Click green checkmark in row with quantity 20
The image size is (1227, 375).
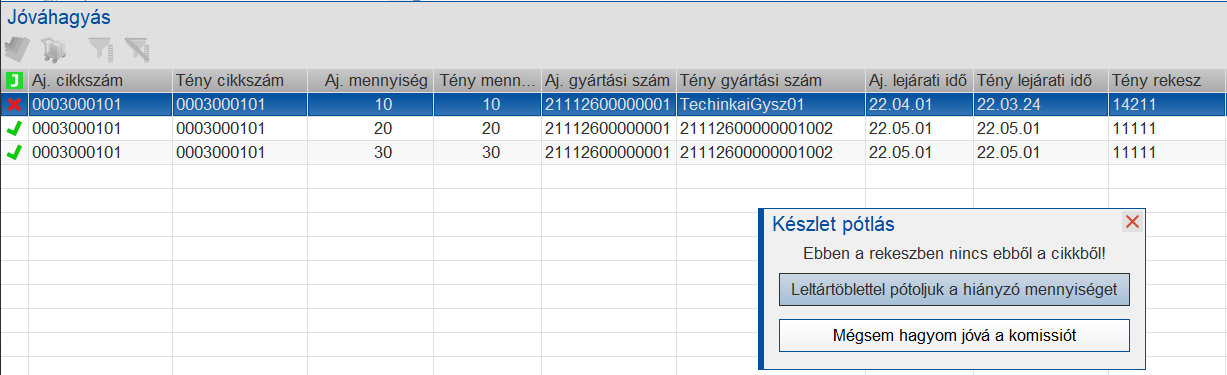(14, 128)
